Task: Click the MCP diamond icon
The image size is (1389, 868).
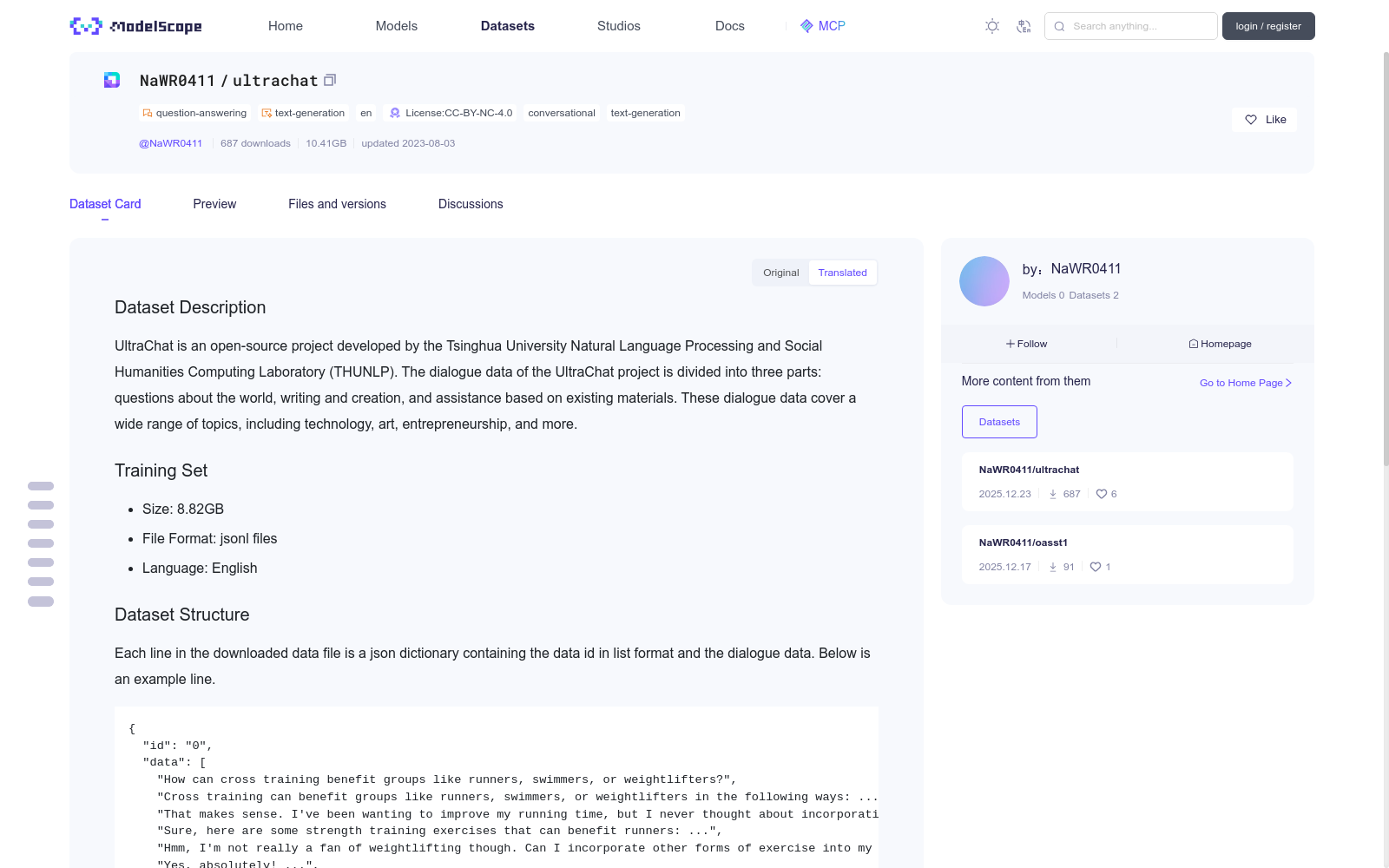Action: point(806,26)
